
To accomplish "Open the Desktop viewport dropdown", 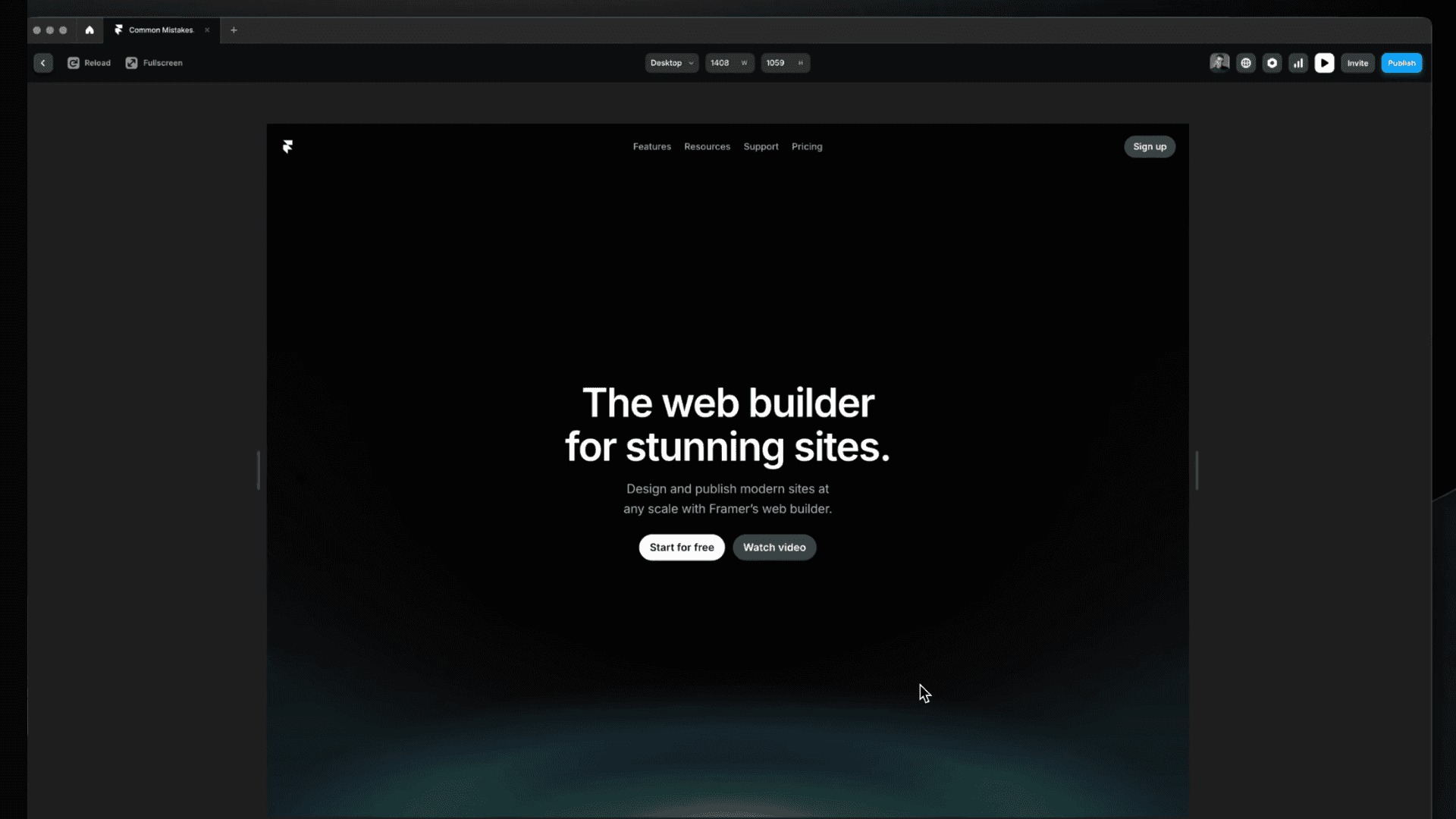I will (671, 63).
